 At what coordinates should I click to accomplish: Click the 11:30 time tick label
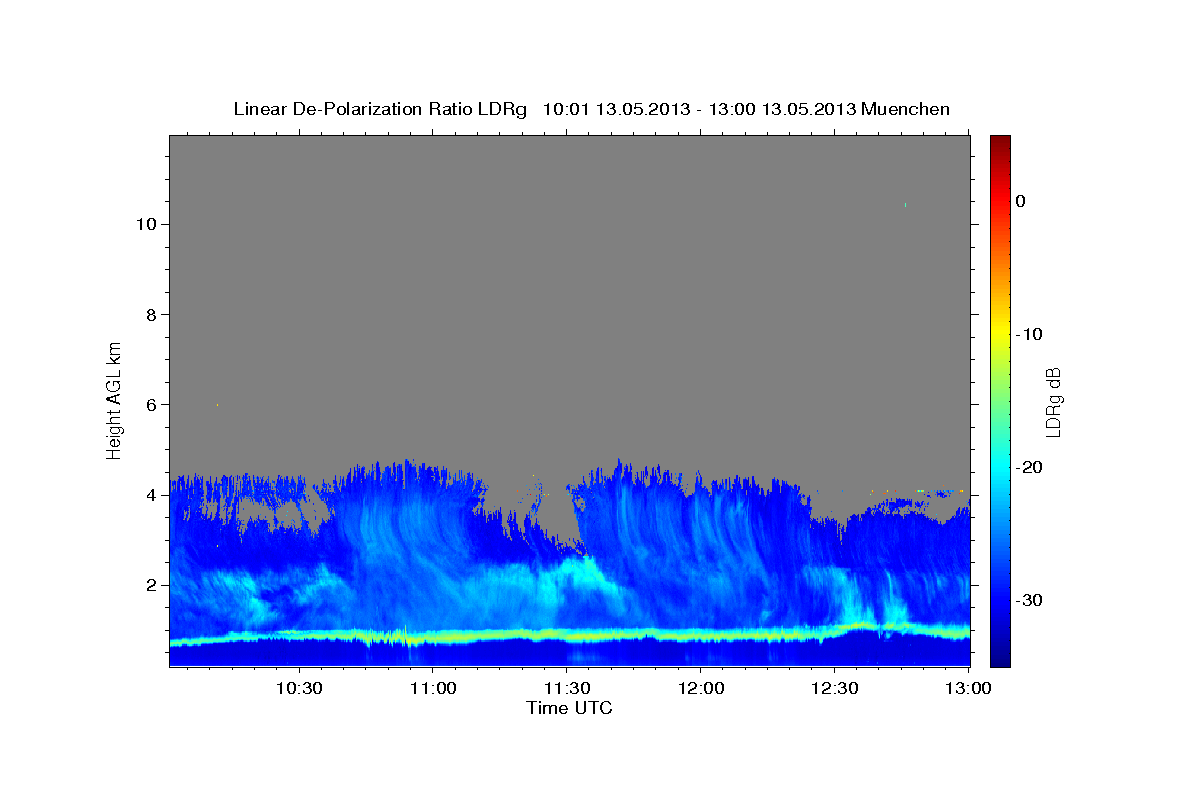click(x=566, y=689)
